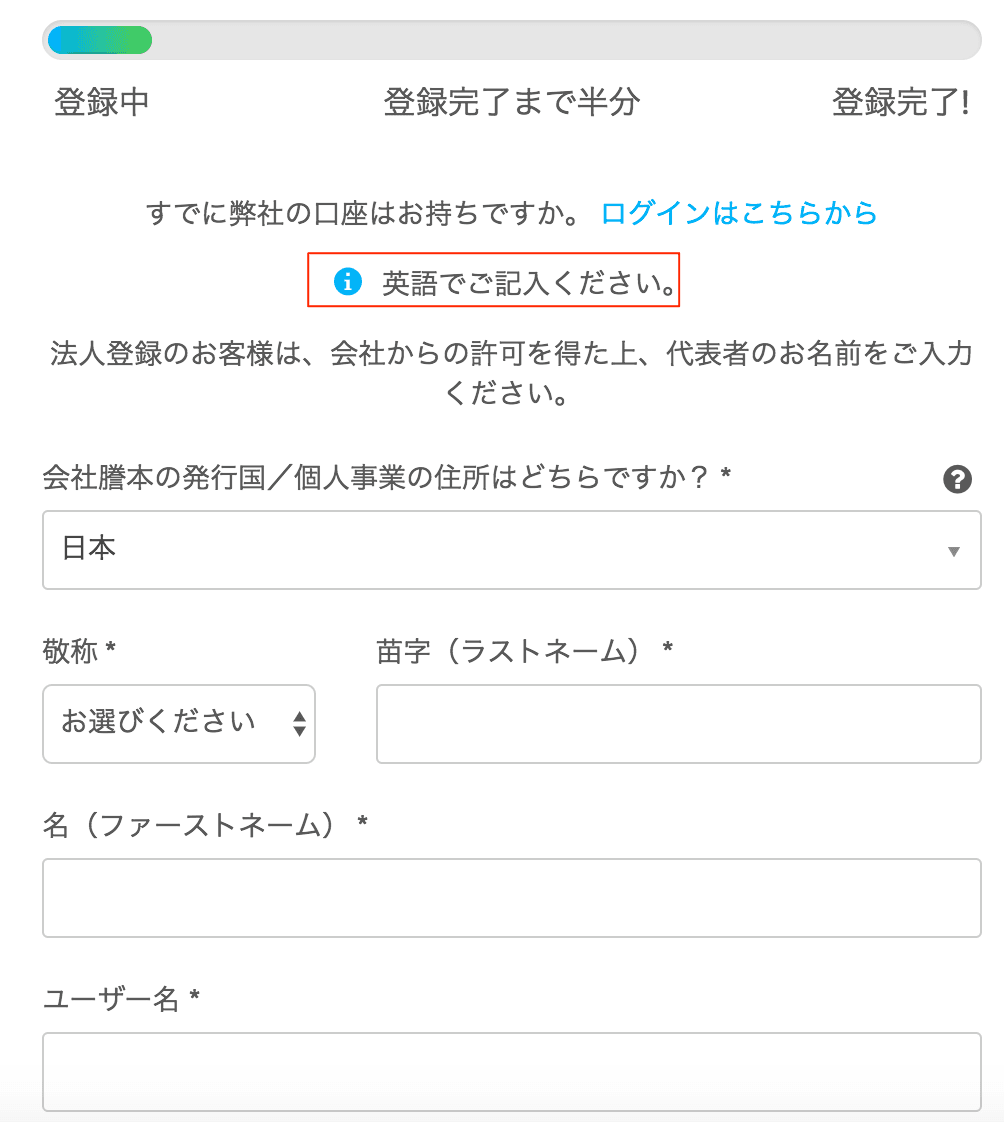Focus the 名 first name field
1004x1122 pixels.
[511, 897]
